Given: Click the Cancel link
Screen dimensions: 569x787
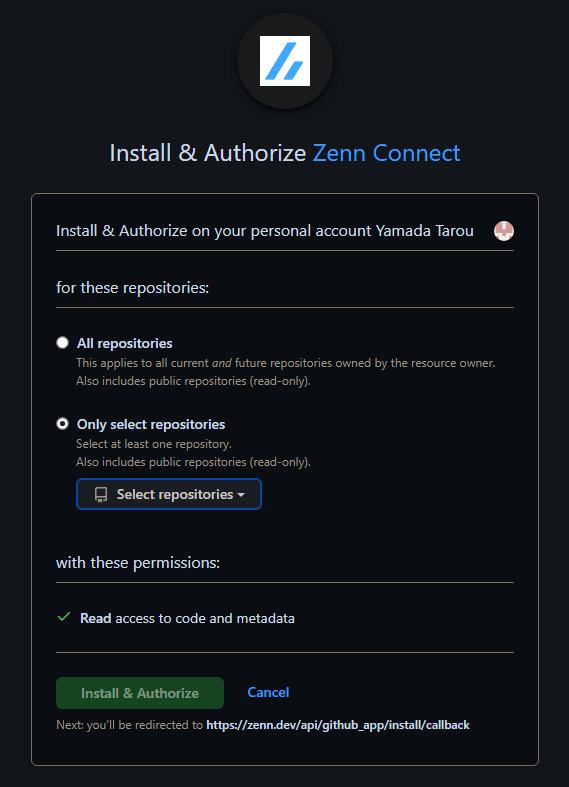Looking at the screenshot, I should point(268,692).
